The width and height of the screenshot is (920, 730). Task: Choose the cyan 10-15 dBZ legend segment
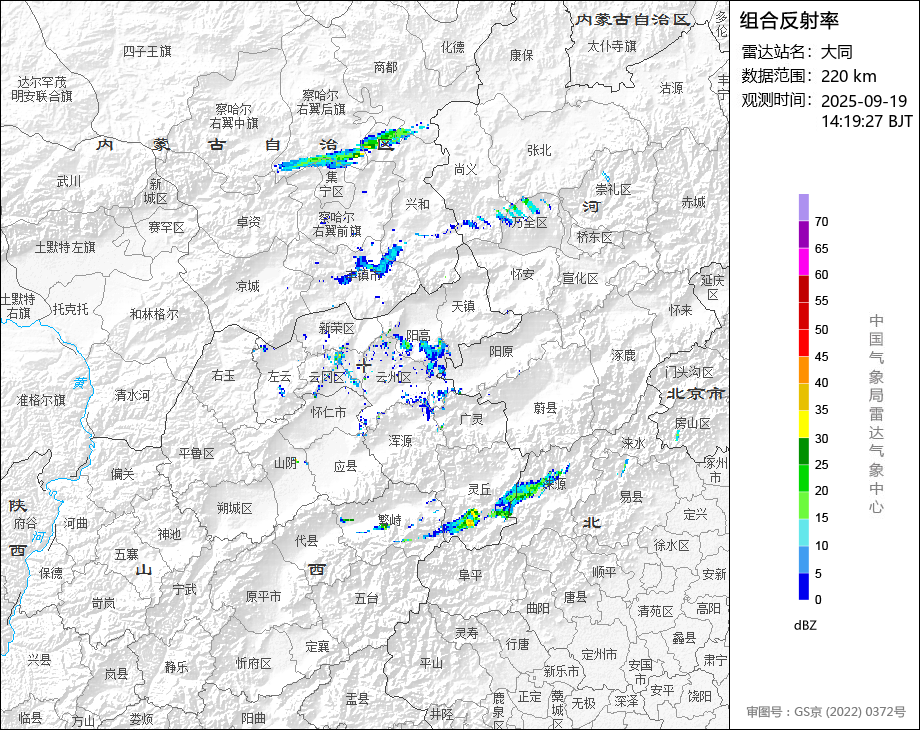804,532
